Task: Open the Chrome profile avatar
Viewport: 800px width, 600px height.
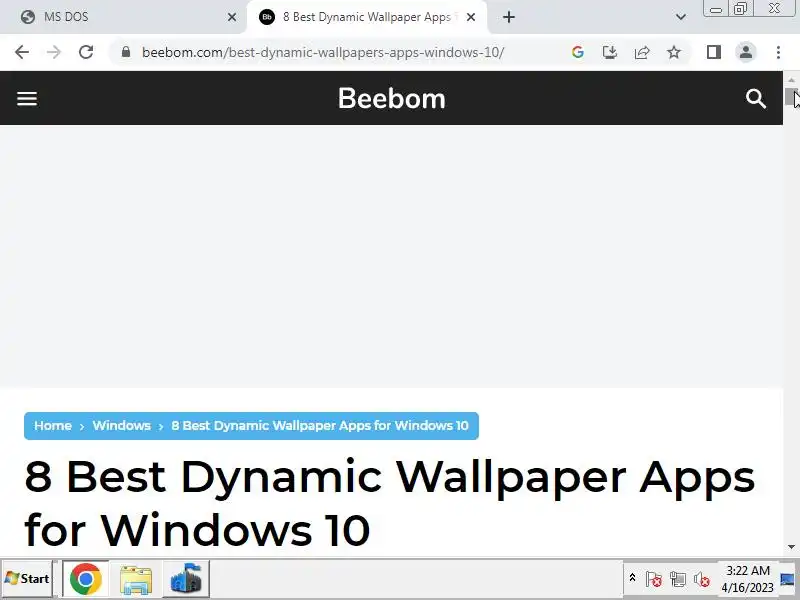Action: (746, 52)
